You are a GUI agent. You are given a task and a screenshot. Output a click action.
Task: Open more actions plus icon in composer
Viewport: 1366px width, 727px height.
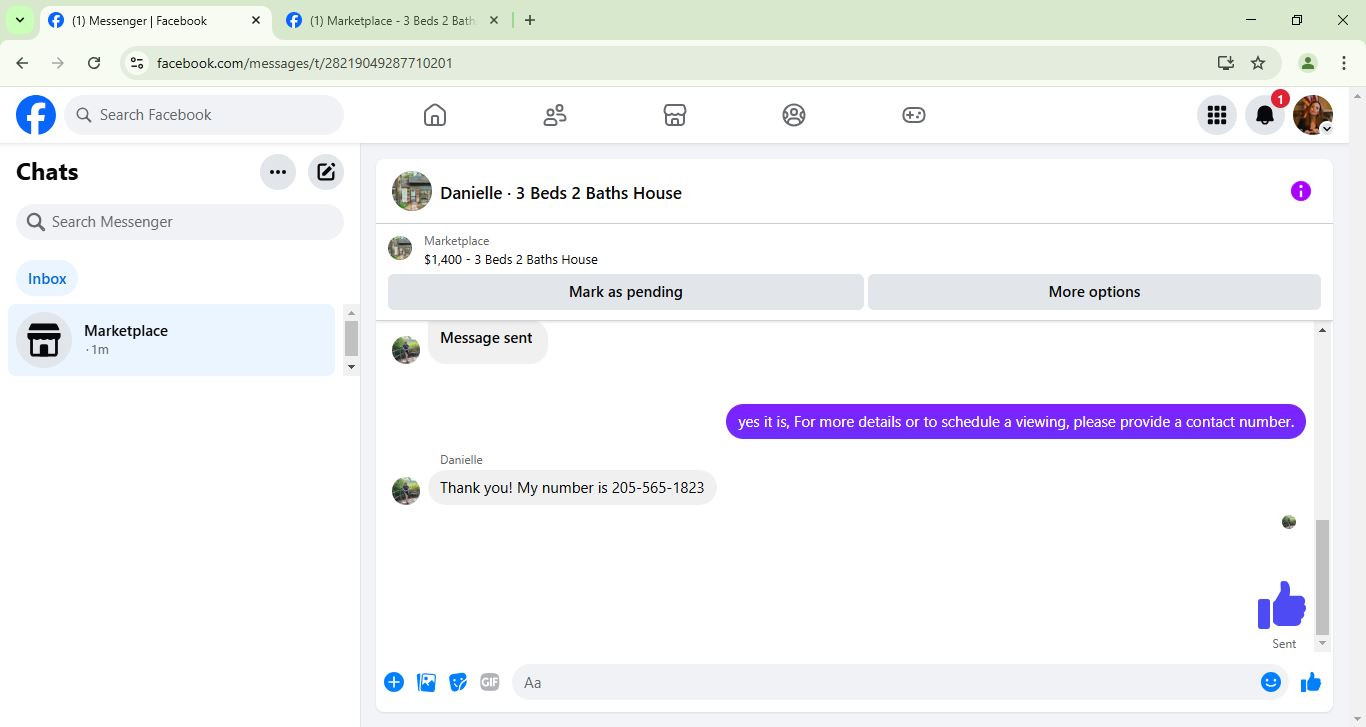click(x=394, y=682)
